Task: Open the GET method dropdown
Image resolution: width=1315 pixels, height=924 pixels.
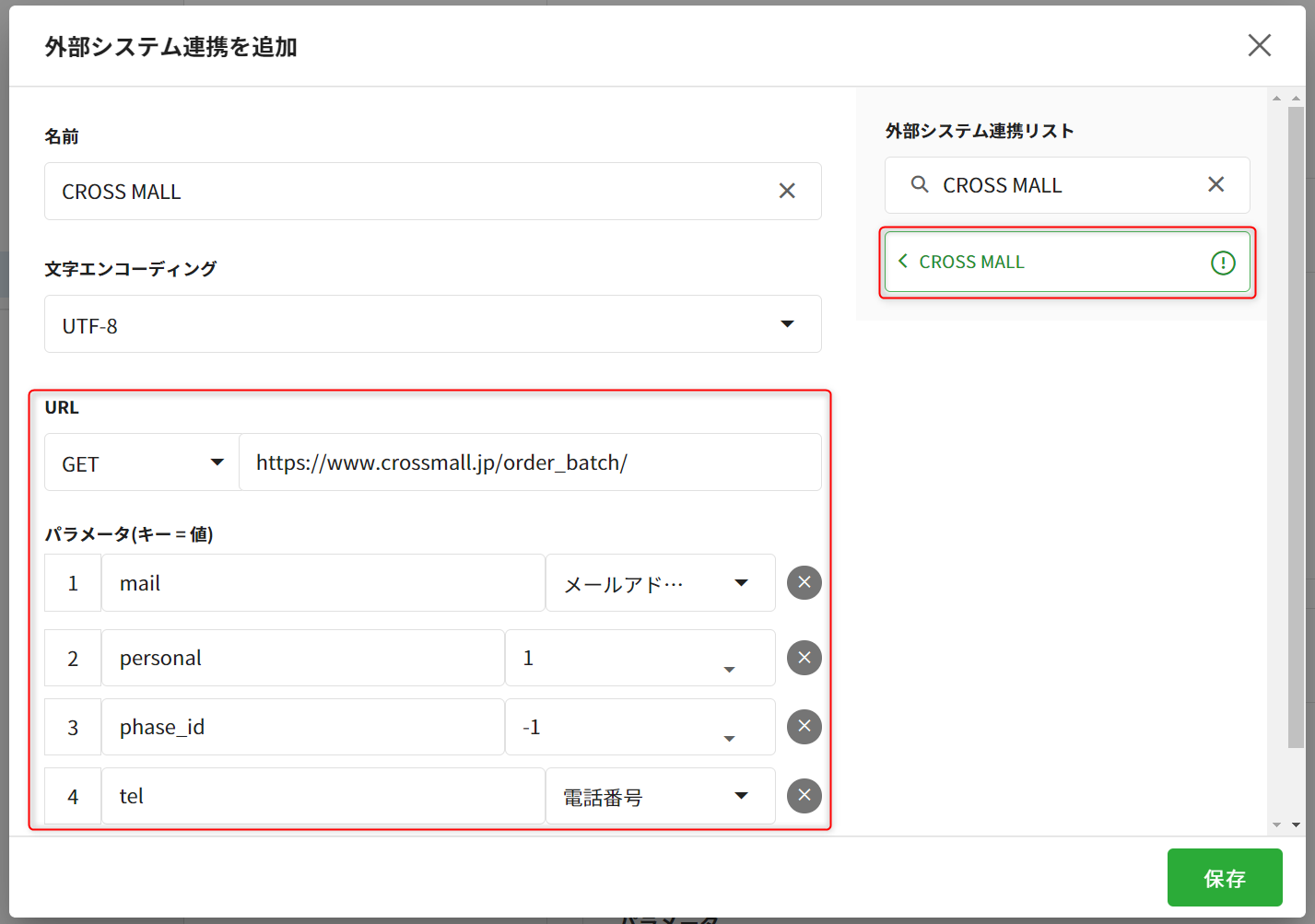Action: coord(142,462)
